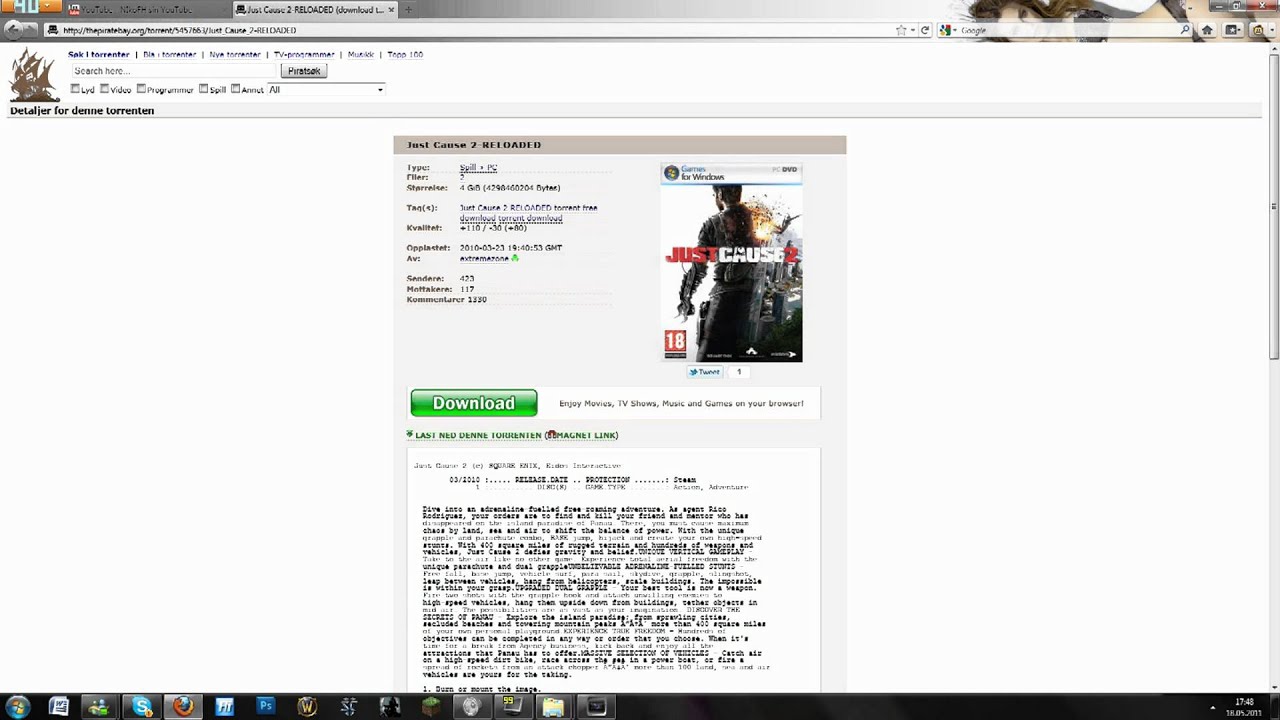
Task: Open the FI application taskbar icon
Action: [x=224, y=707]
